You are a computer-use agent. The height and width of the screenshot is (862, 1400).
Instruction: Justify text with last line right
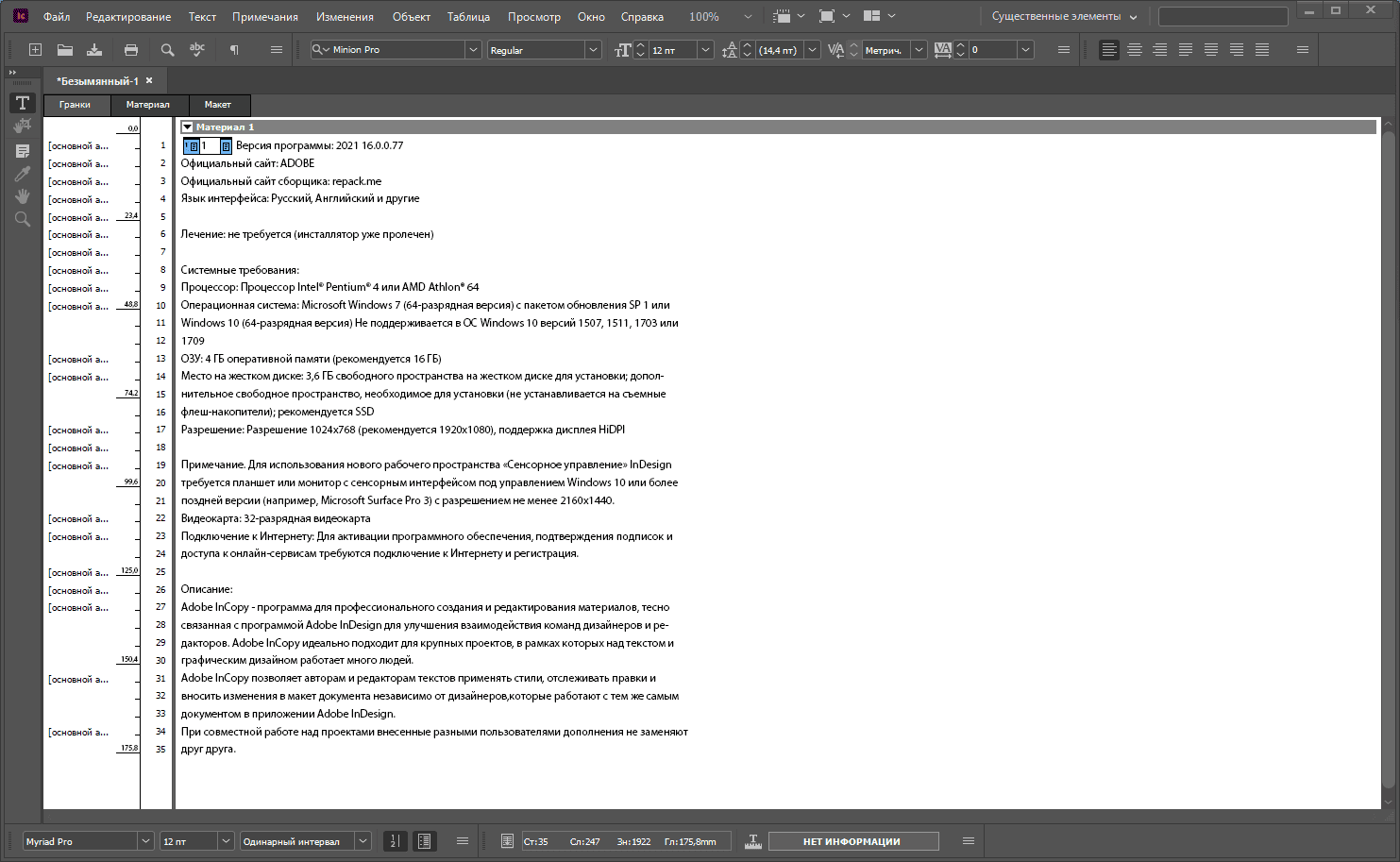[1237, 50]
